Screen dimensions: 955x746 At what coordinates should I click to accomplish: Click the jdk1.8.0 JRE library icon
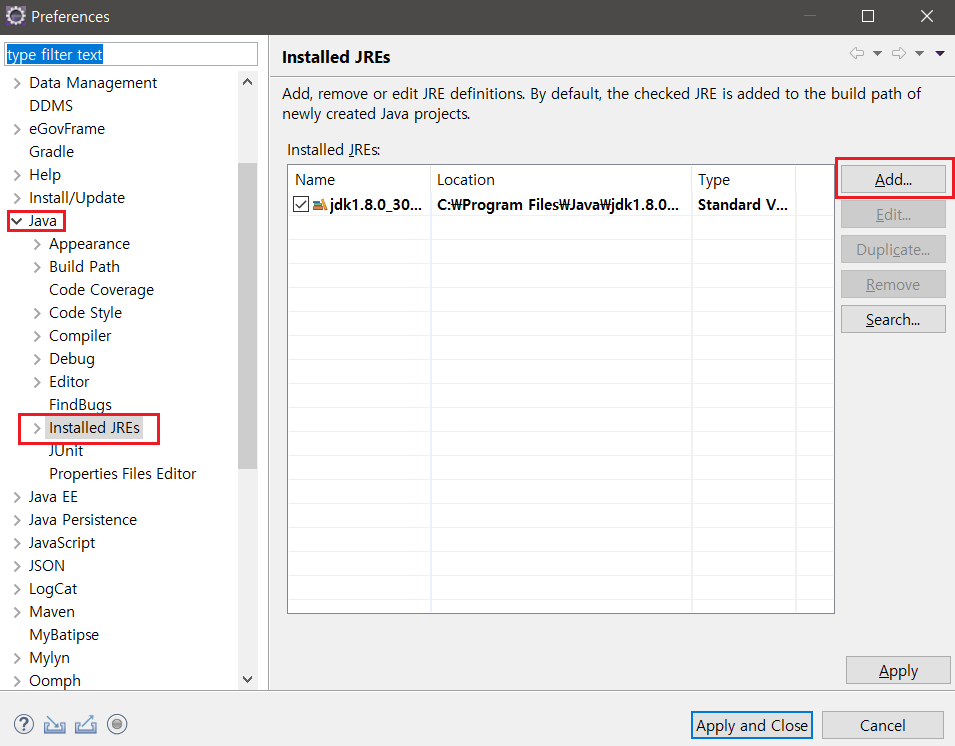click(320, 205)
